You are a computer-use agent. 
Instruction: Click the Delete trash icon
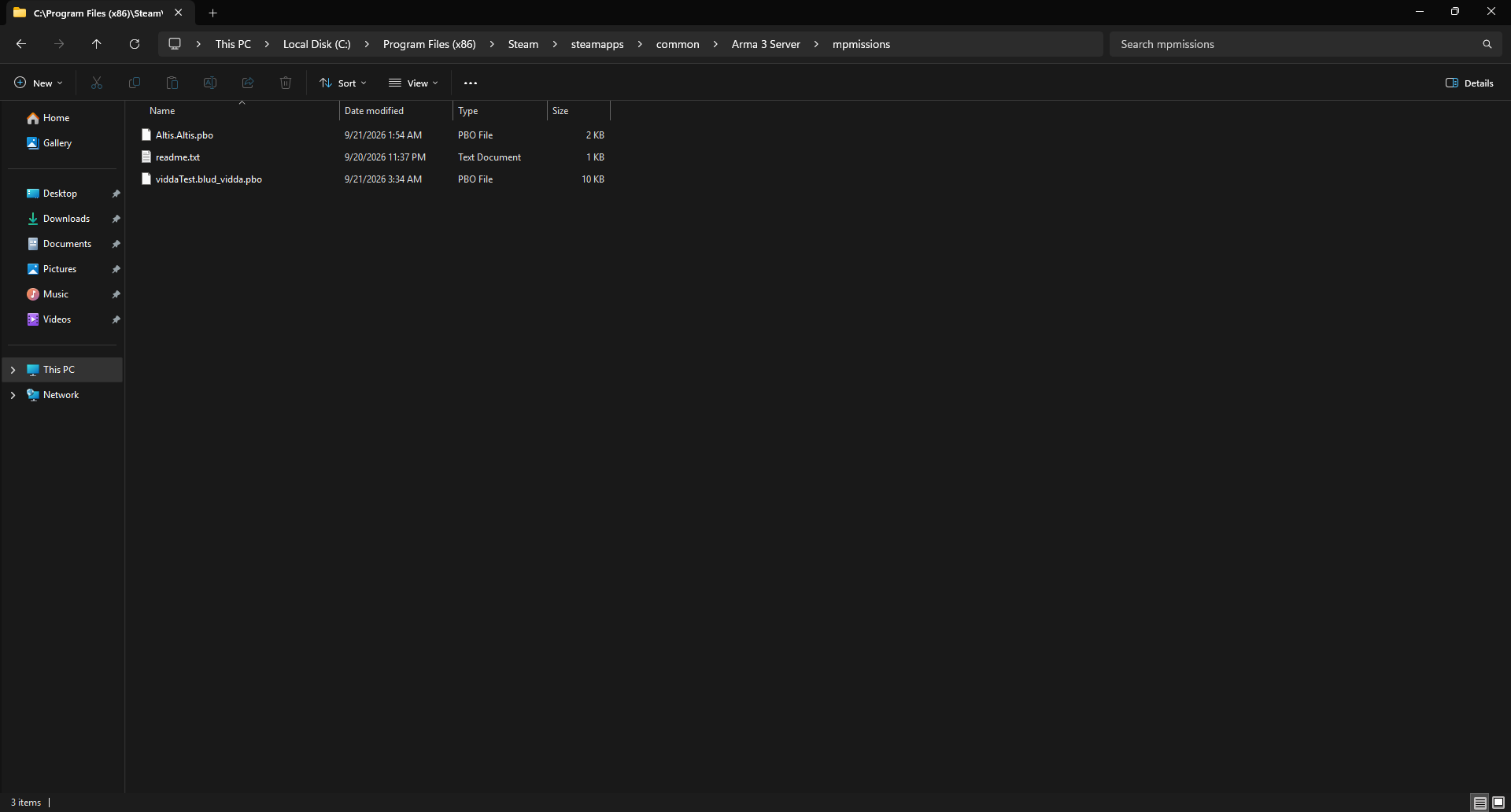pyautogui.click(x=286, y=83)
